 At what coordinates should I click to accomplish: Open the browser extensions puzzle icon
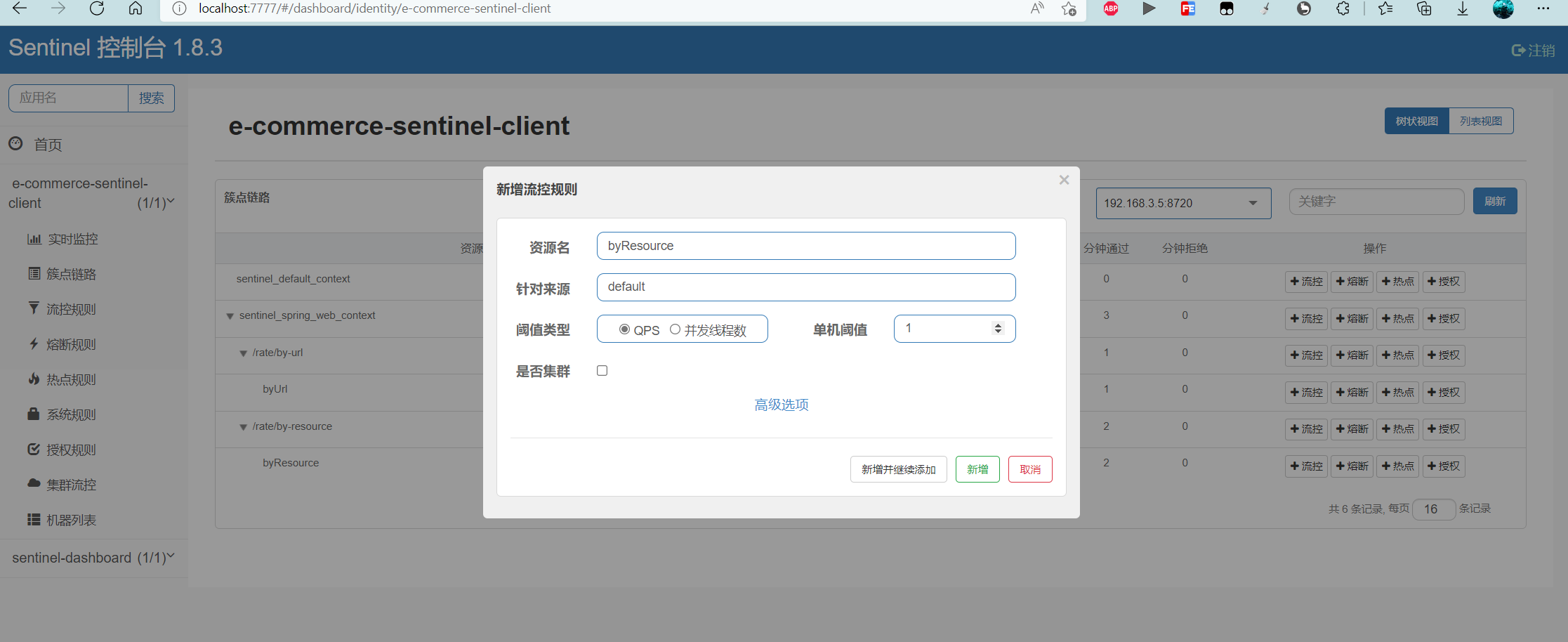1343,8
